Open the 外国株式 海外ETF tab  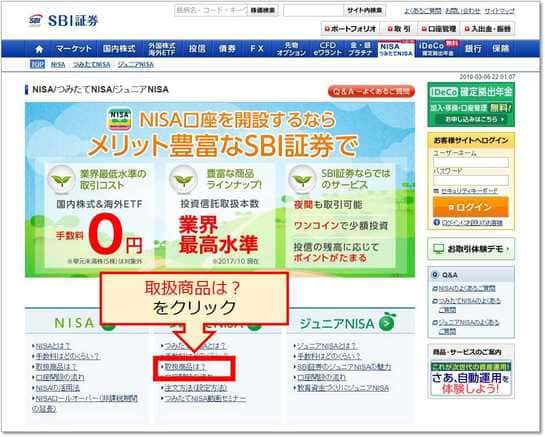click(162, 49)
